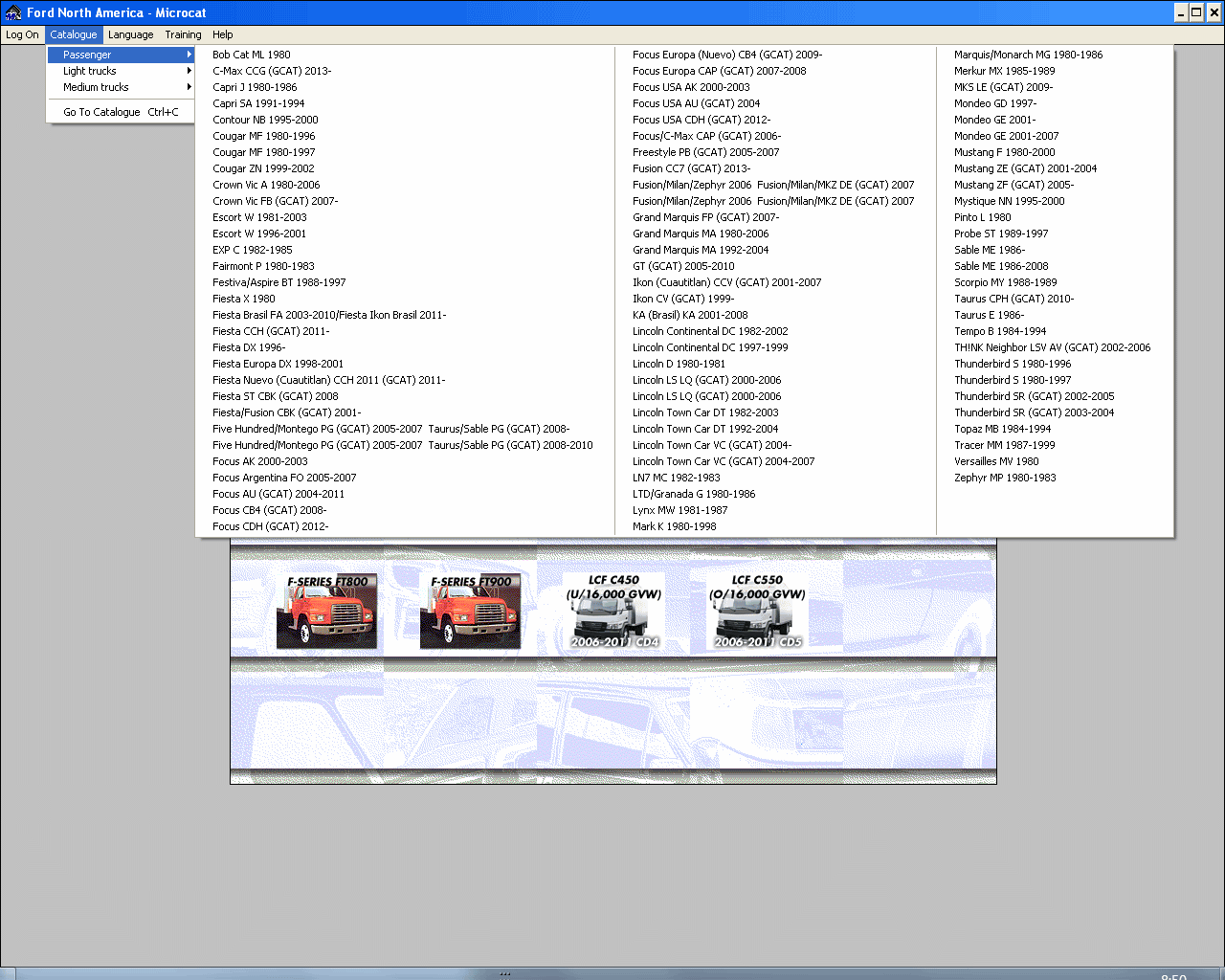Select Taurus CPH (GCAT) 2010-

(x=1013, y=299)
